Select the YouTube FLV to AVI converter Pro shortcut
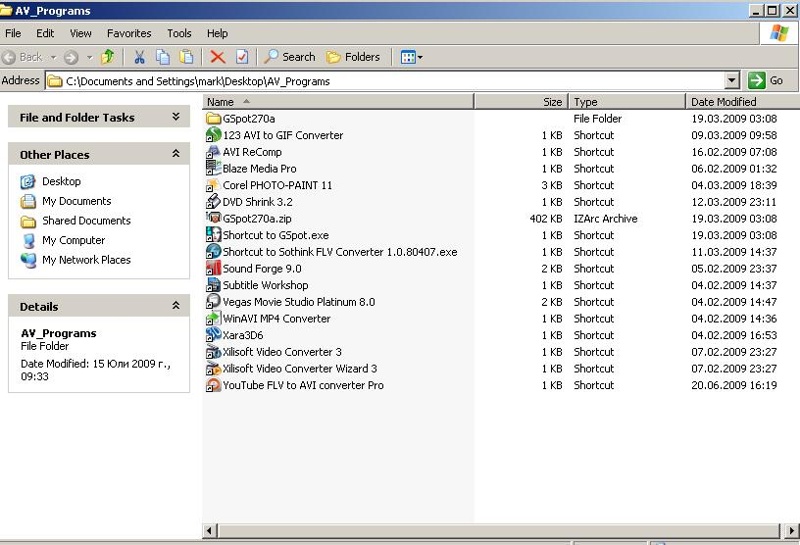 [x=302, y=385]
